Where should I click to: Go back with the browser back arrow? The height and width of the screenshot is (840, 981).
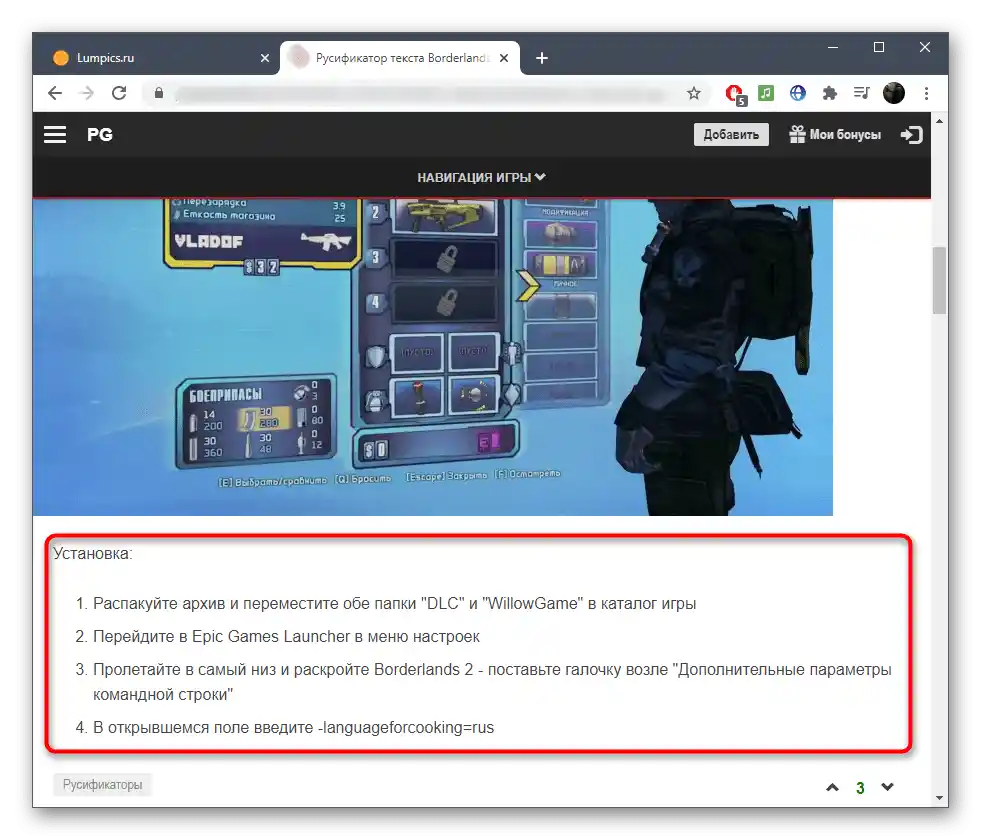tap(55, 93)
